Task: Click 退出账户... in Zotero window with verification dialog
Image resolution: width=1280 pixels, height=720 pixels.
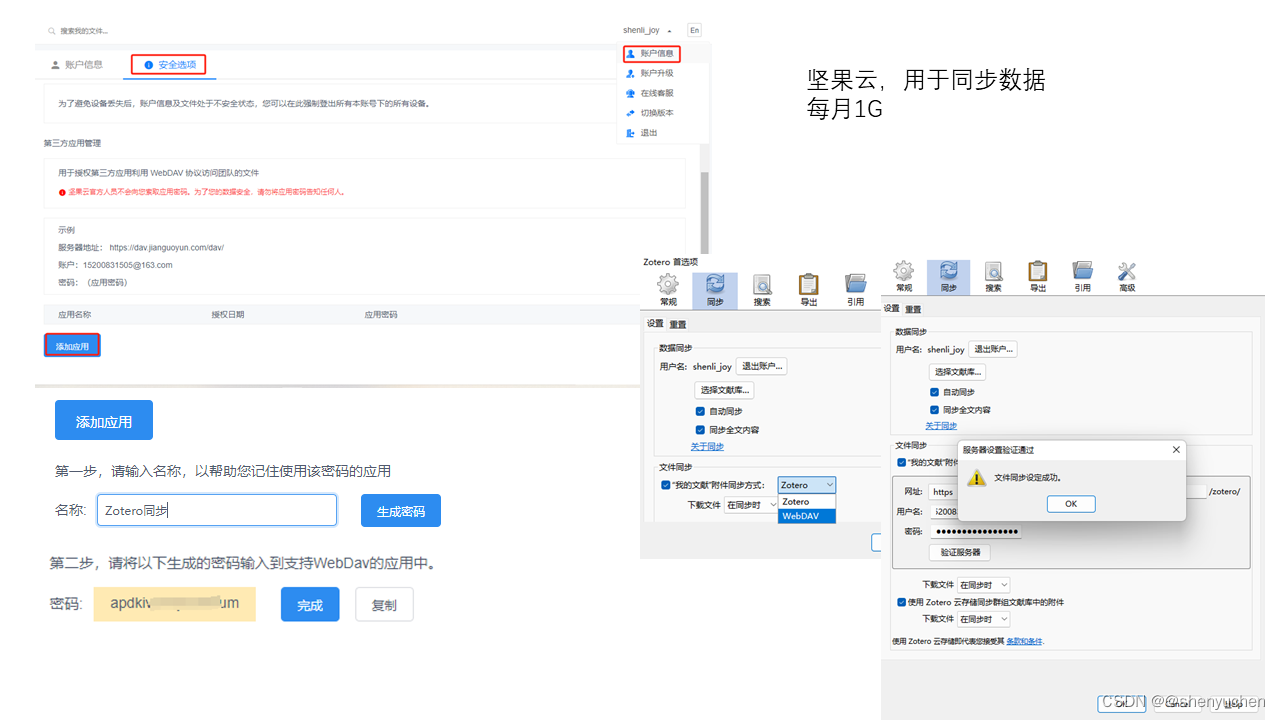Action: [992, 349]
